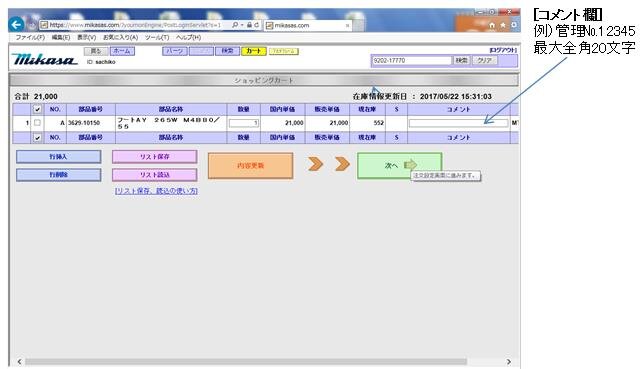
Task: Click the 戻る button
Action: pyautogui.click(x=96, y=51)
